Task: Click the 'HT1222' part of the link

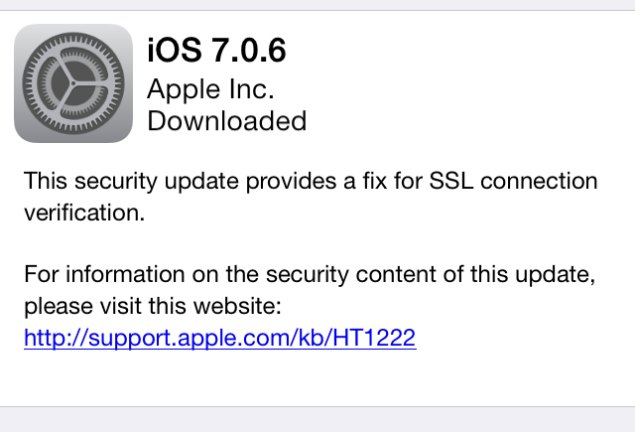Action: pos(374,338)
